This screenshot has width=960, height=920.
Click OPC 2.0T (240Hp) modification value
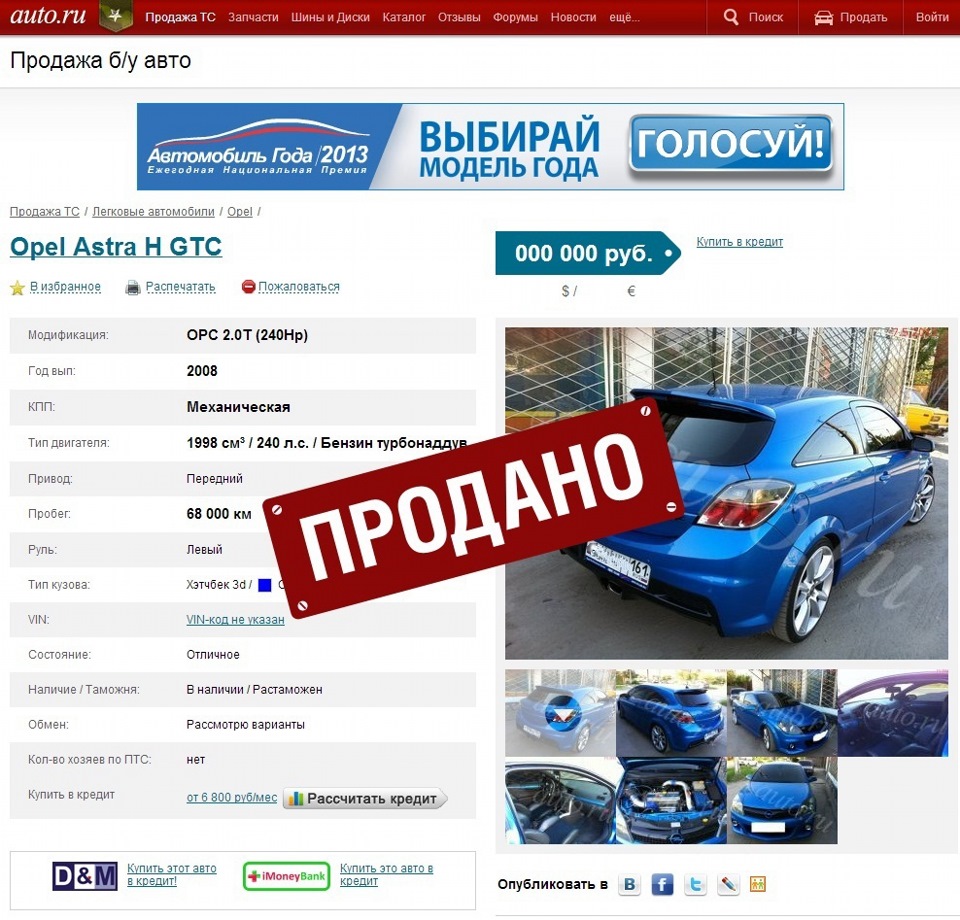point(247,335)
